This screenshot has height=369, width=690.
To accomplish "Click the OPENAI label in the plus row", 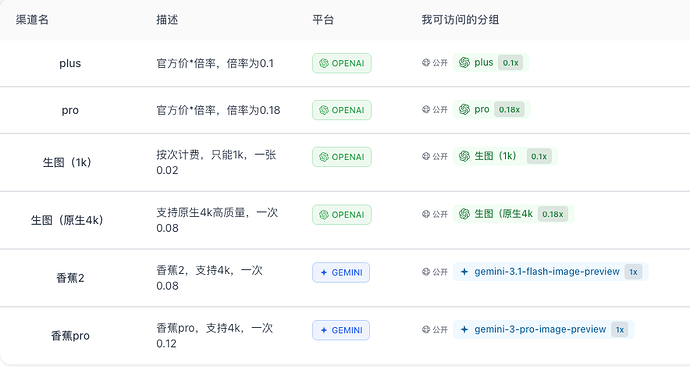I will pos(348,63).
